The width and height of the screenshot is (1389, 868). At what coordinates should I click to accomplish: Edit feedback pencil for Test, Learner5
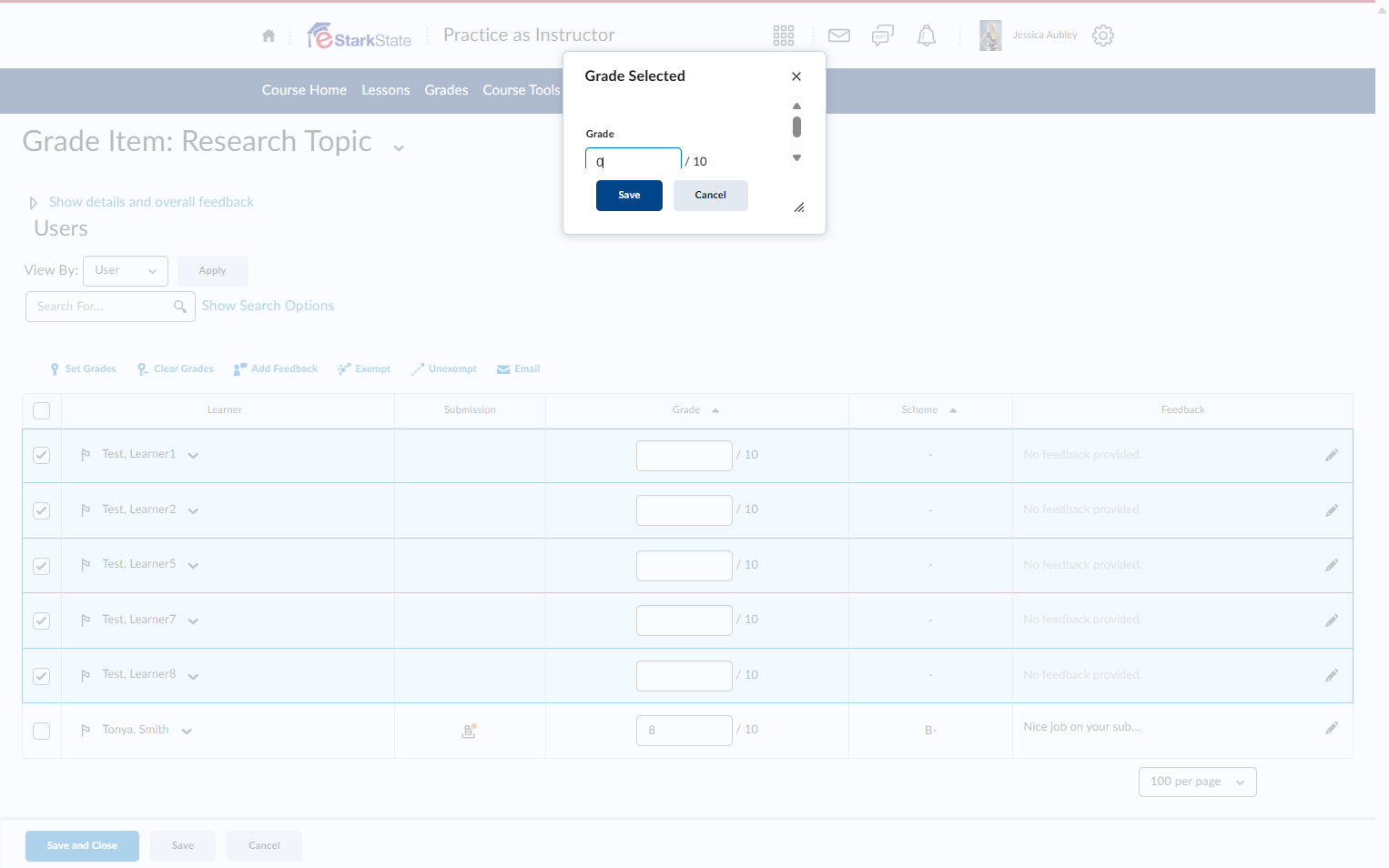(x=1332, y=565)
